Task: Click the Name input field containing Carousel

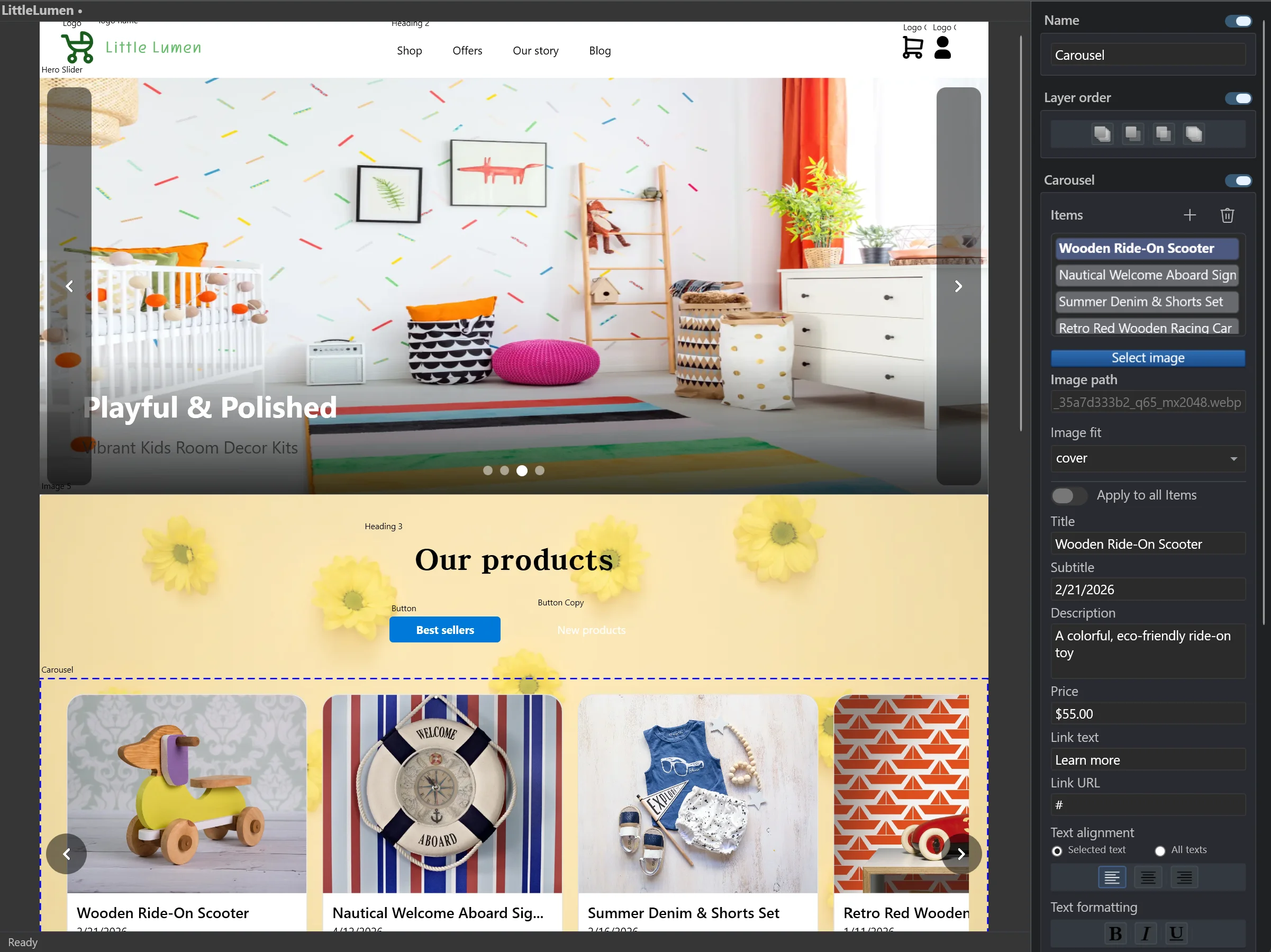Action: (1148, 55)
